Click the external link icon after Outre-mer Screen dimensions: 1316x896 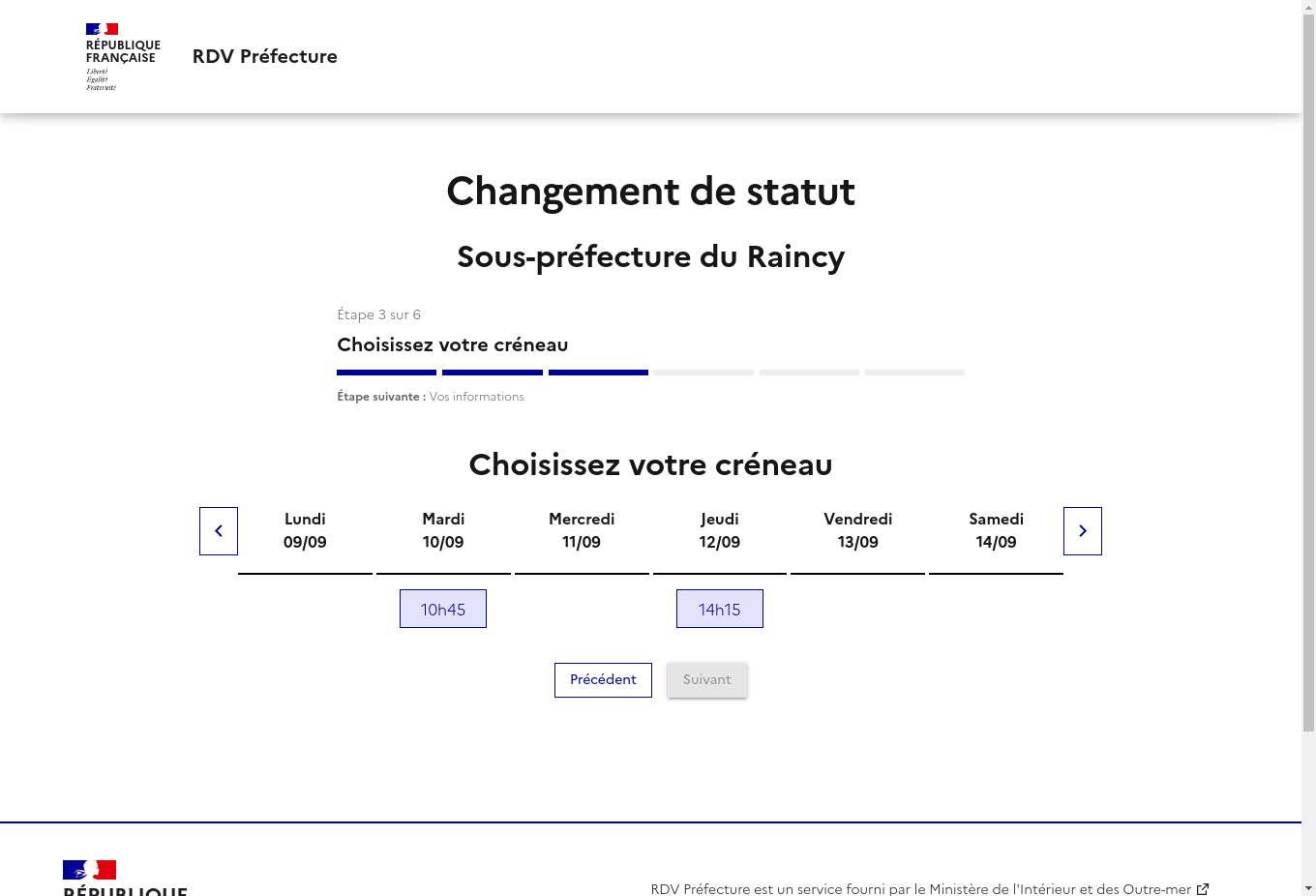click(x=1203, y=889)
